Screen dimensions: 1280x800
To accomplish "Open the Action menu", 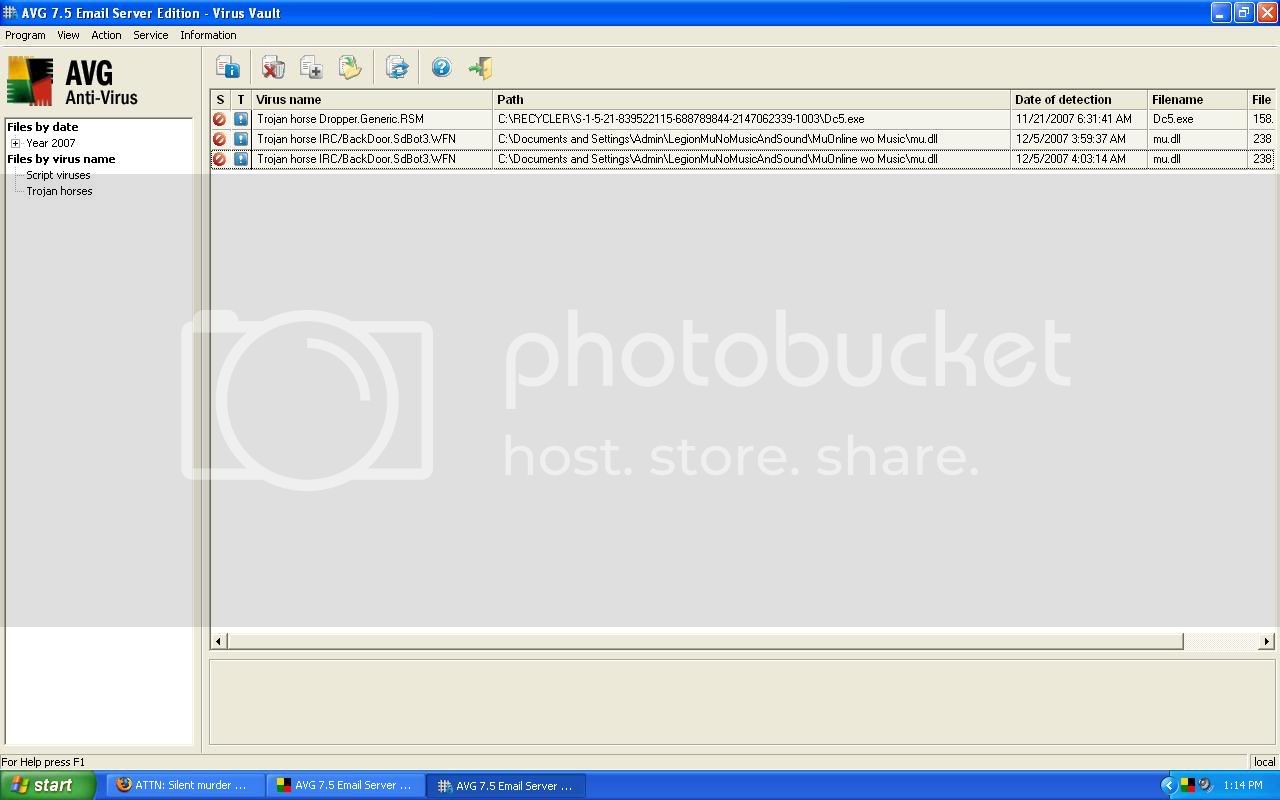I will (x=106, y=35).
